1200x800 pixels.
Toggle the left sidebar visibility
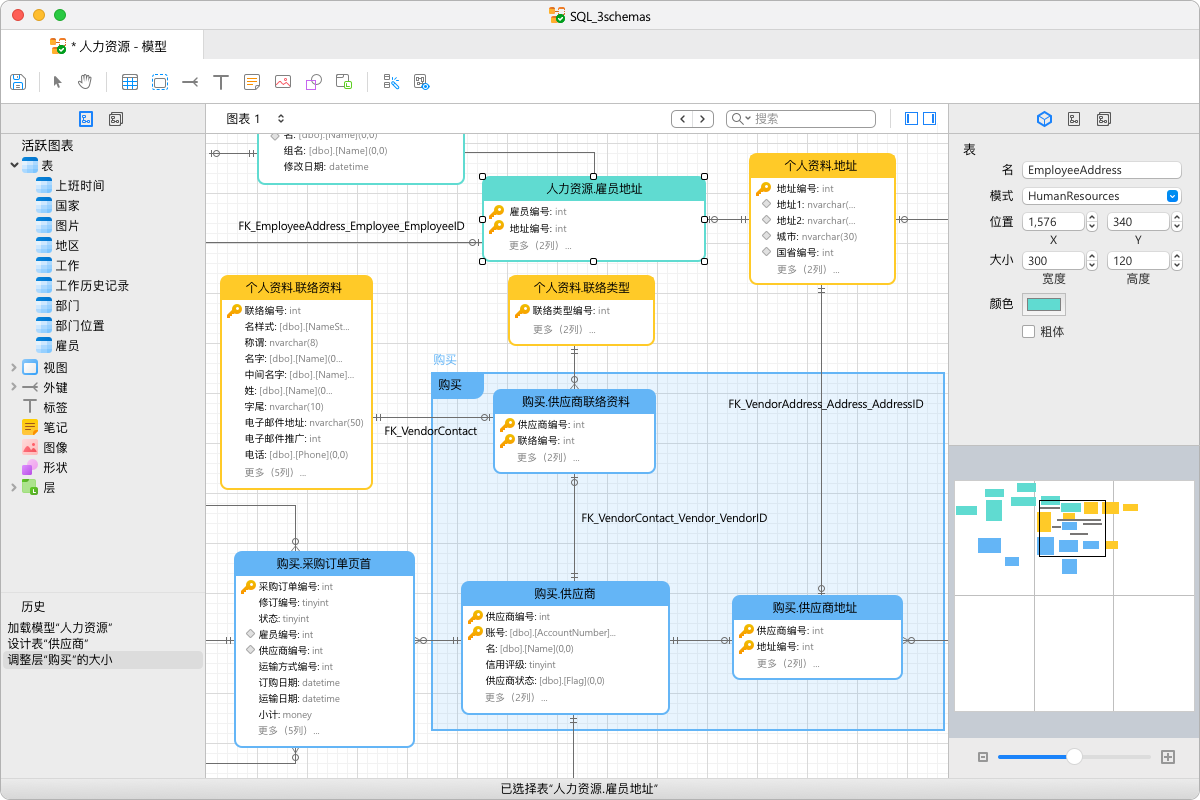pyautogui.click(x=911, y=119)
